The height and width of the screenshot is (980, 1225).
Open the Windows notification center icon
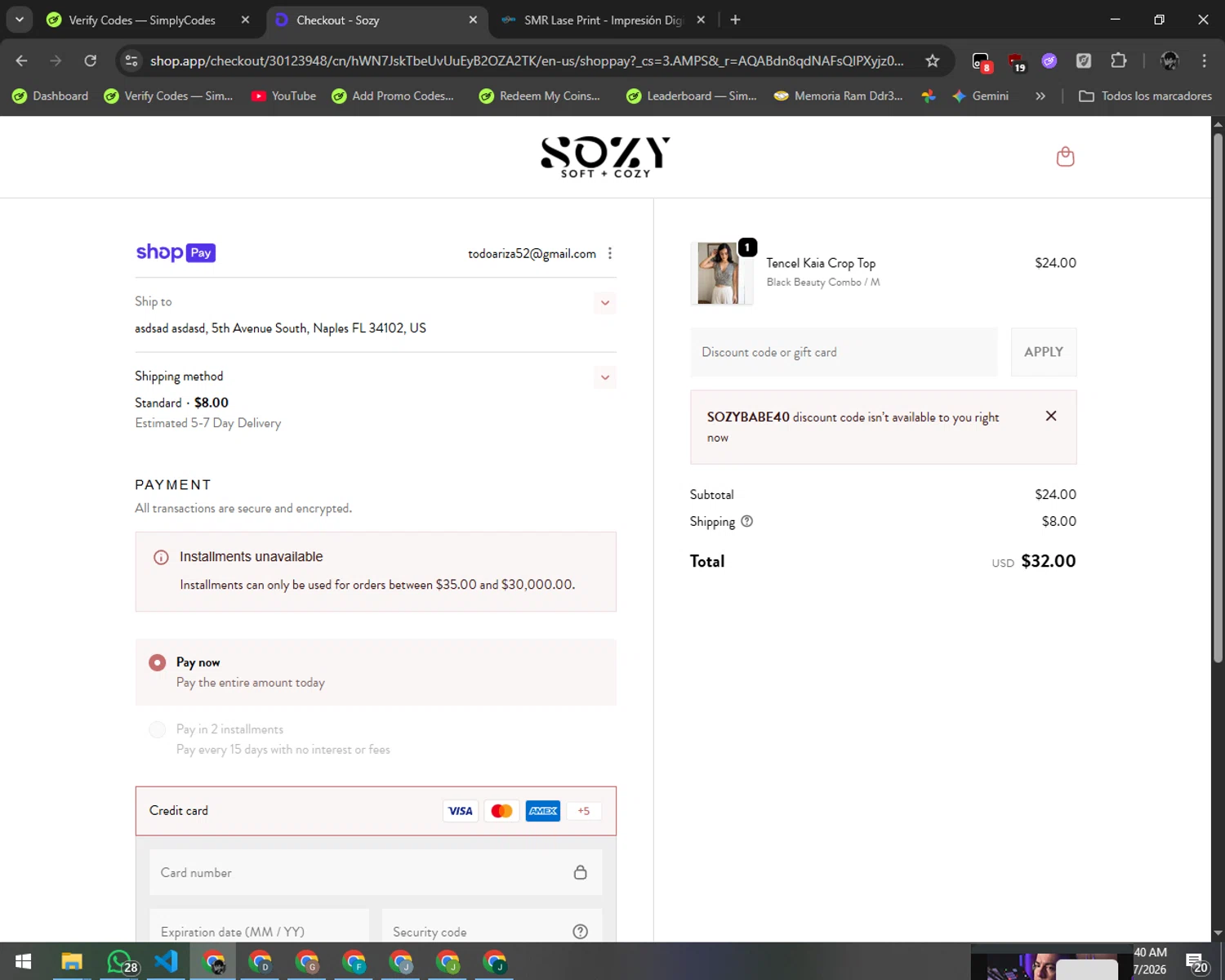point(1196,963)
